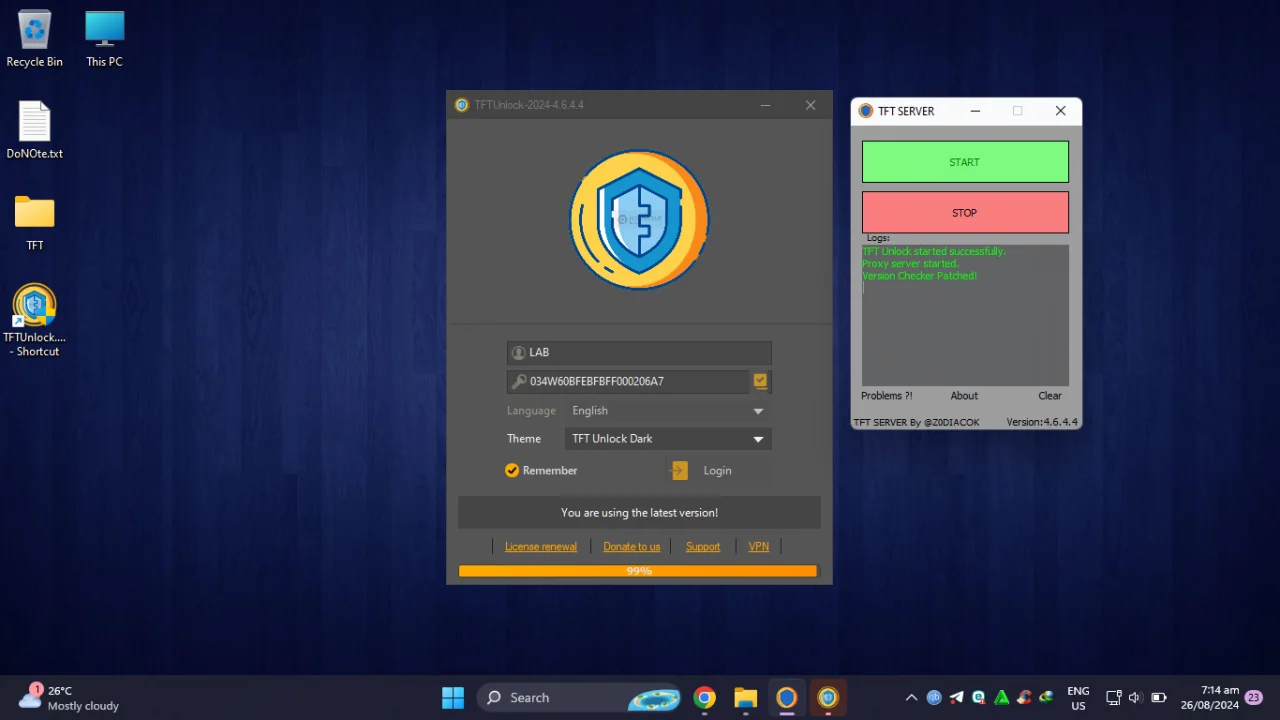1280x720 pixels.
Task: Open the notification count badge 23
Action: [x=1253, y=698]
